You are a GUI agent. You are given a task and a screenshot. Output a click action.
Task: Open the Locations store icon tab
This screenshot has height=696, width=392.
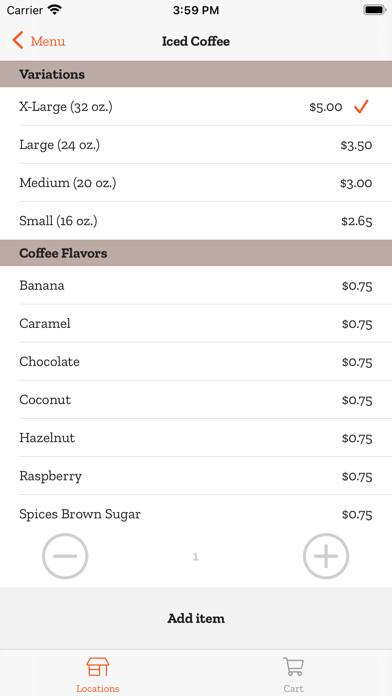tap(98, 667)
